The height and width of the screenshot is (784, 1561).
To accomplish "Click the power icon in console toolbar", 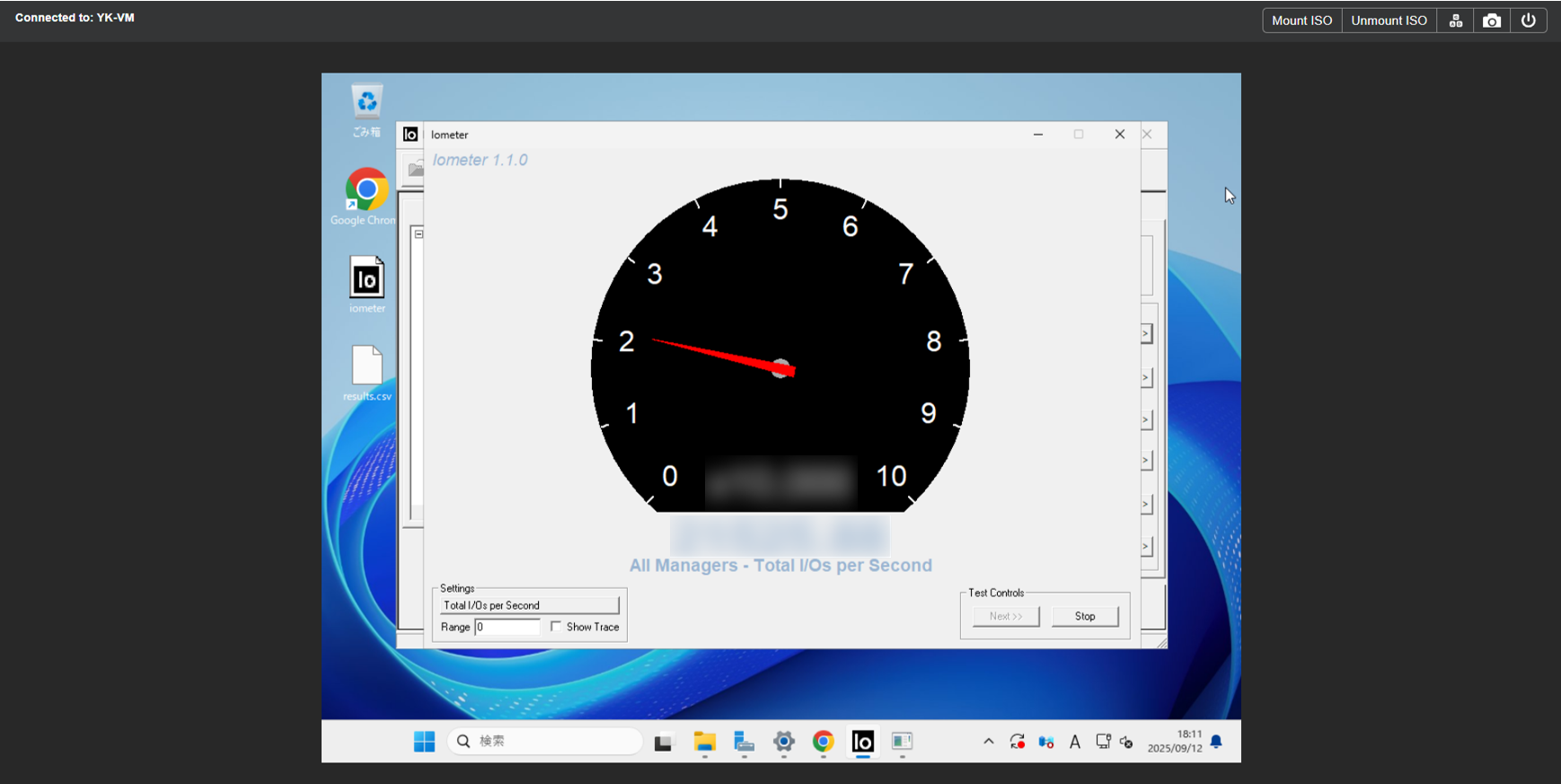I will (x=1529, y=21).
